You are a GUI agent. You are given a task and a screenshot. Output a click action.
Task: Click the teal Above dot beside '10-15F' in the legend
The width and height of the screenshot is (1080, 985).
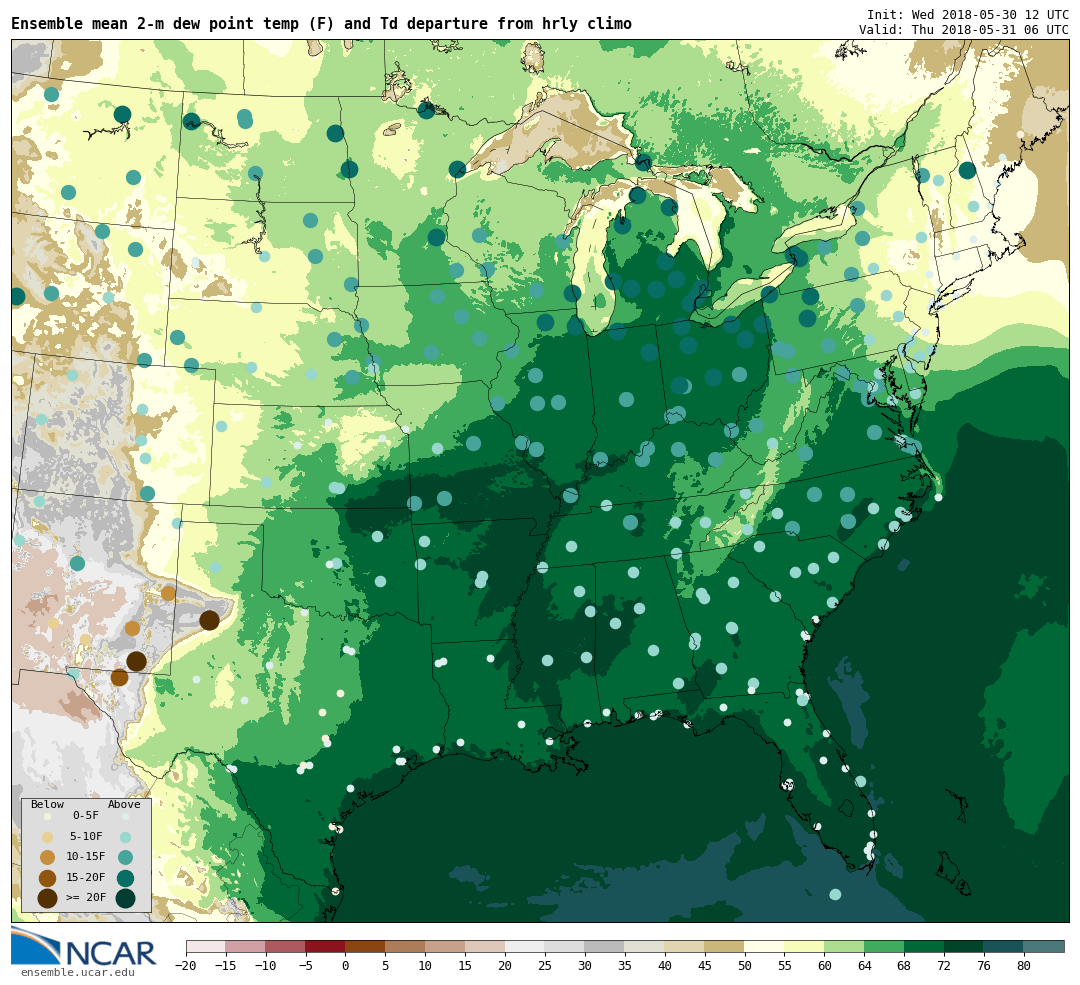click(125, 858)
